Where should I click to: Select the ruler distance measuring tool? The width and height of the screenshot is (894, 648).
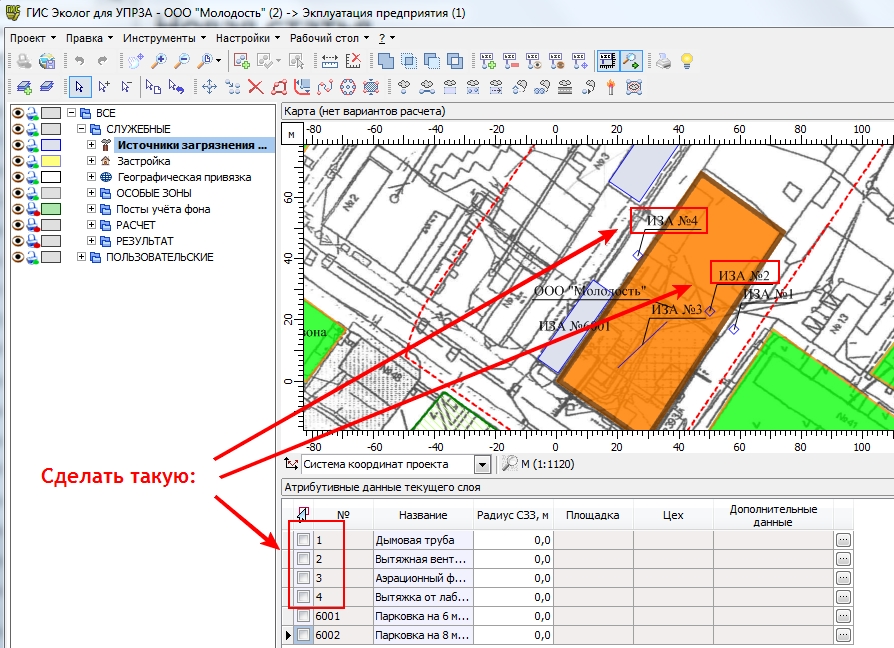tap(330, 61)
